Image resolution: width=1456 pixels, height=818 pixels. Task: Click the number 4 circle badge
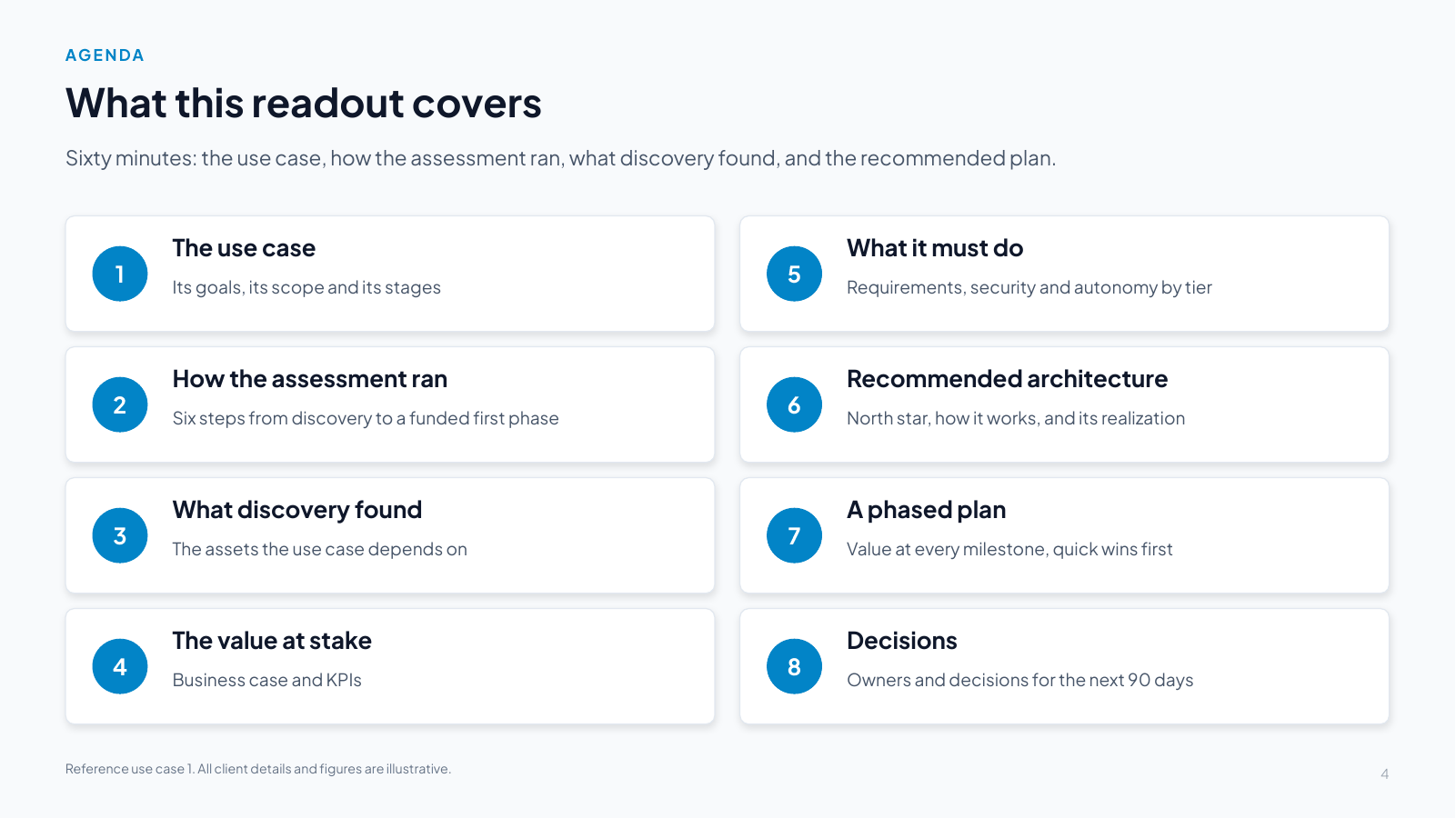(x=120, y=666)
